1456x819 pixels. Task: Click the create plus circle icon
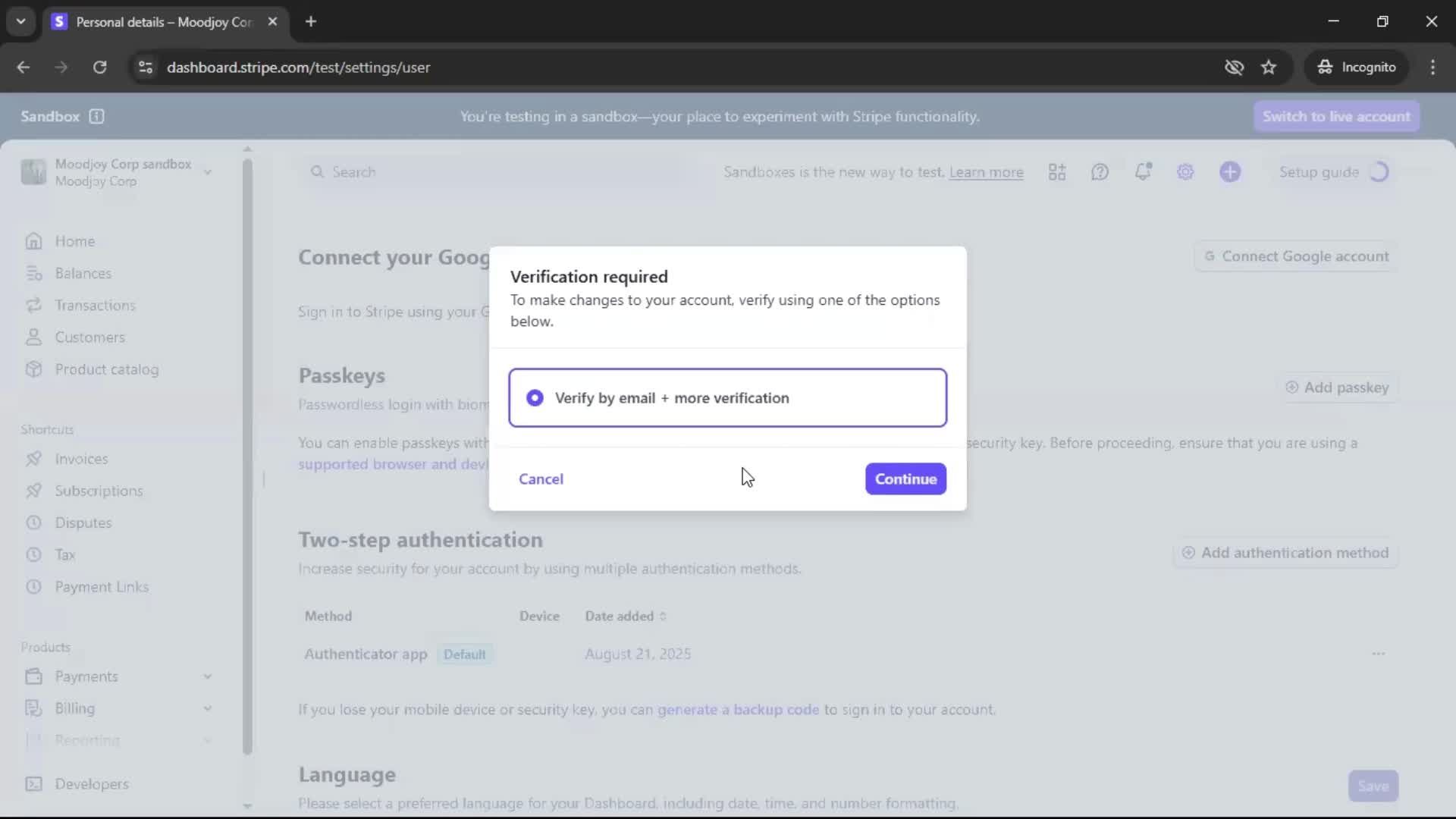[1230, 172]
